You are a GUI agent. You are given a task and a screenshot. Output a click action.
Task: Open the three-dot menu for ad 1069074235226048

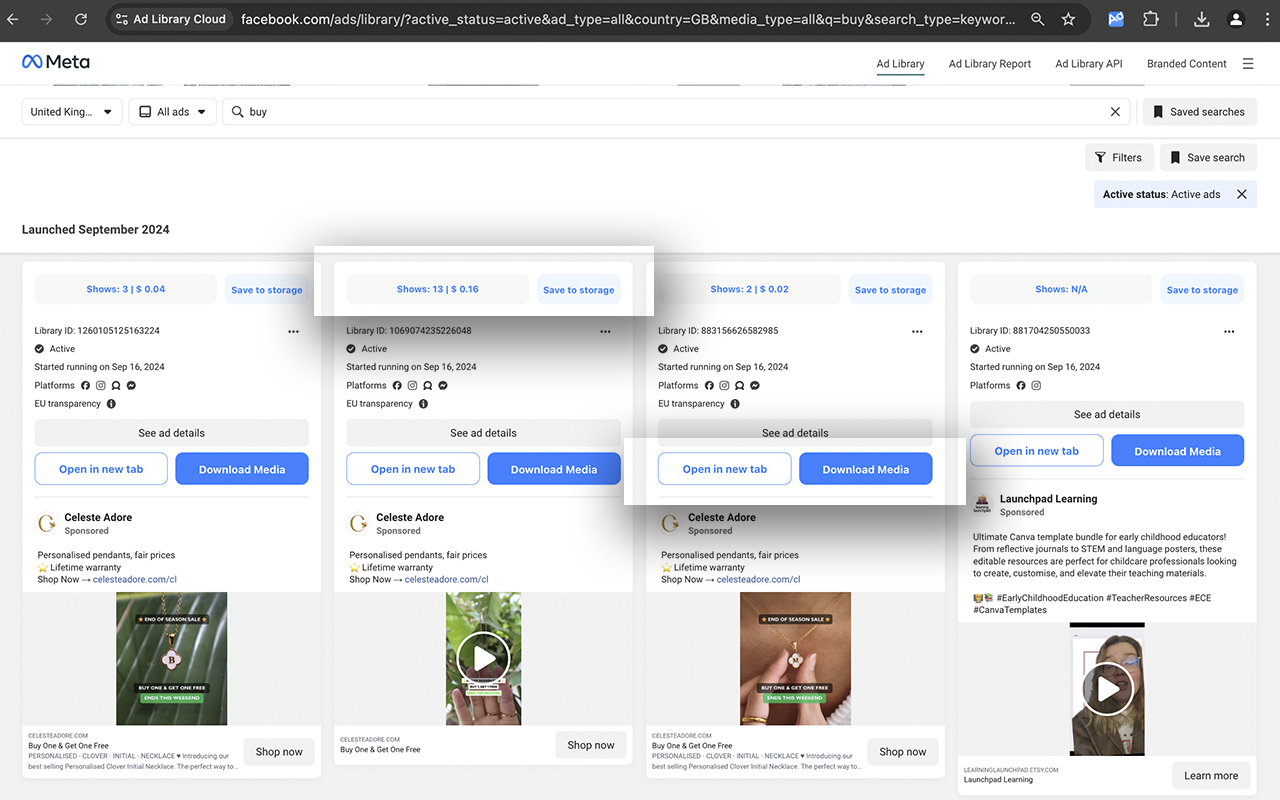(605, 331)
